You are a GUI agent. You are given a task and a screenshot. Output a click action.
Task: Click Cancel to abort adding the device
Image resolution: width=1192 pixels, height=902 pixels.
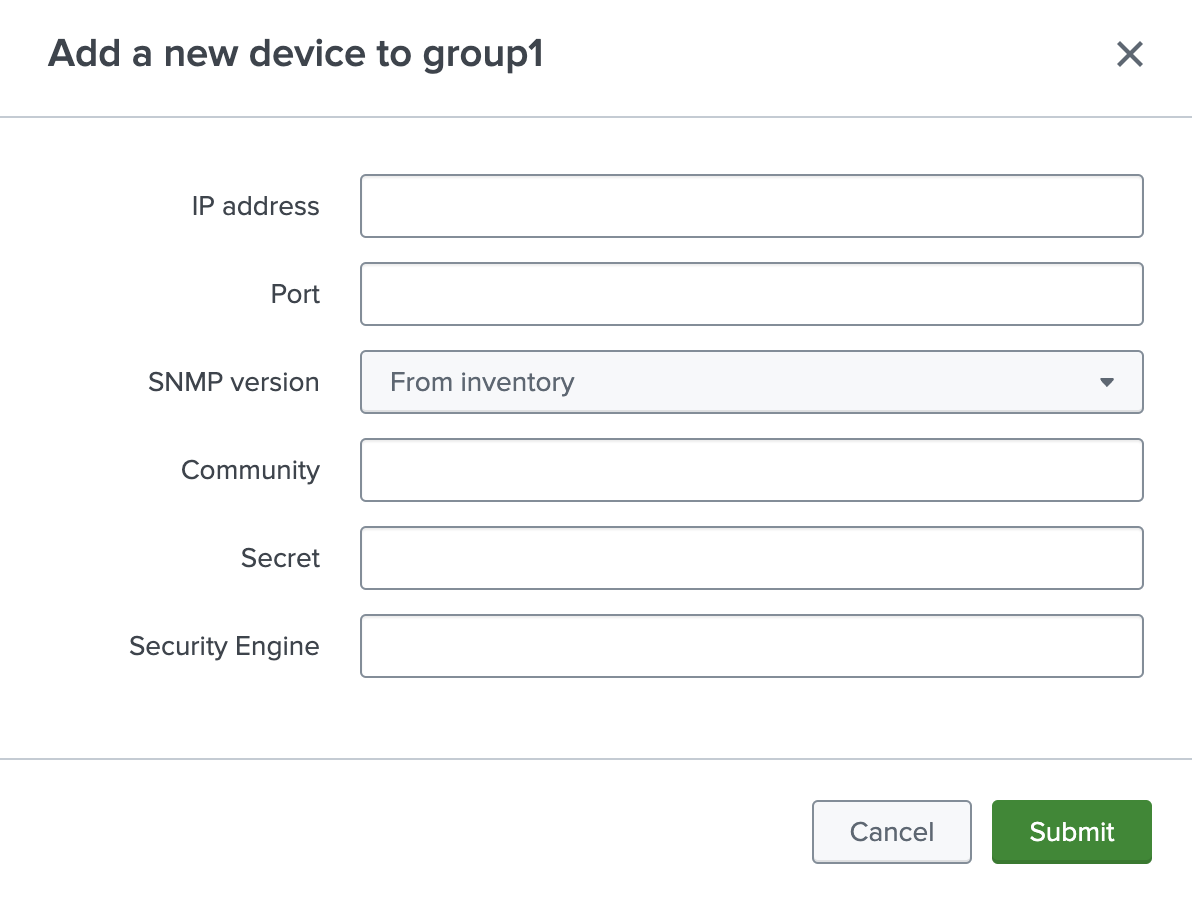pyautogui.click(x=891, y=831)
